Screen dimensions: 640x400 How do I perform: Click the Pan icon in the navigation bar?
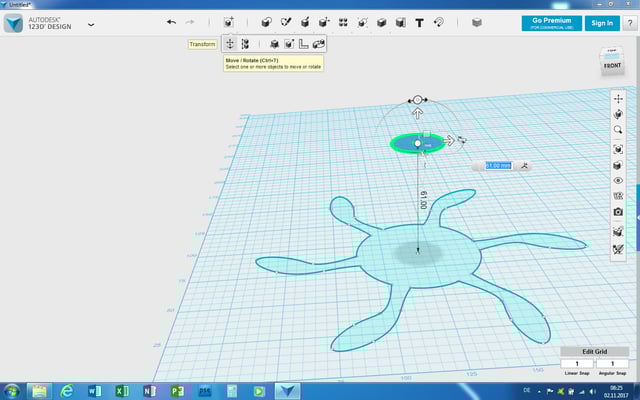coord(618,99)
